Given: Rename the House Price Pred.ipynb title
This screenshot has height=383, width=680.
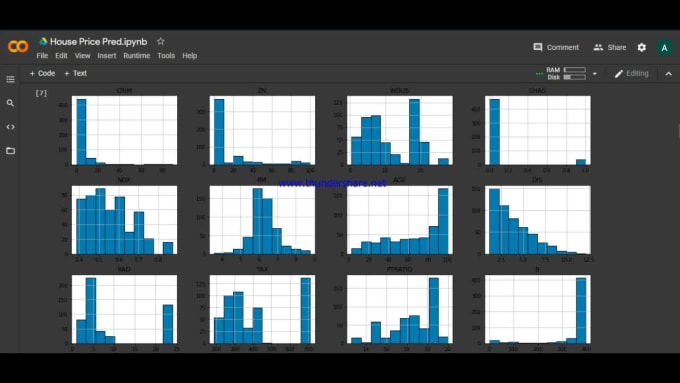Looking at the screenshot, I should (98, 42).
